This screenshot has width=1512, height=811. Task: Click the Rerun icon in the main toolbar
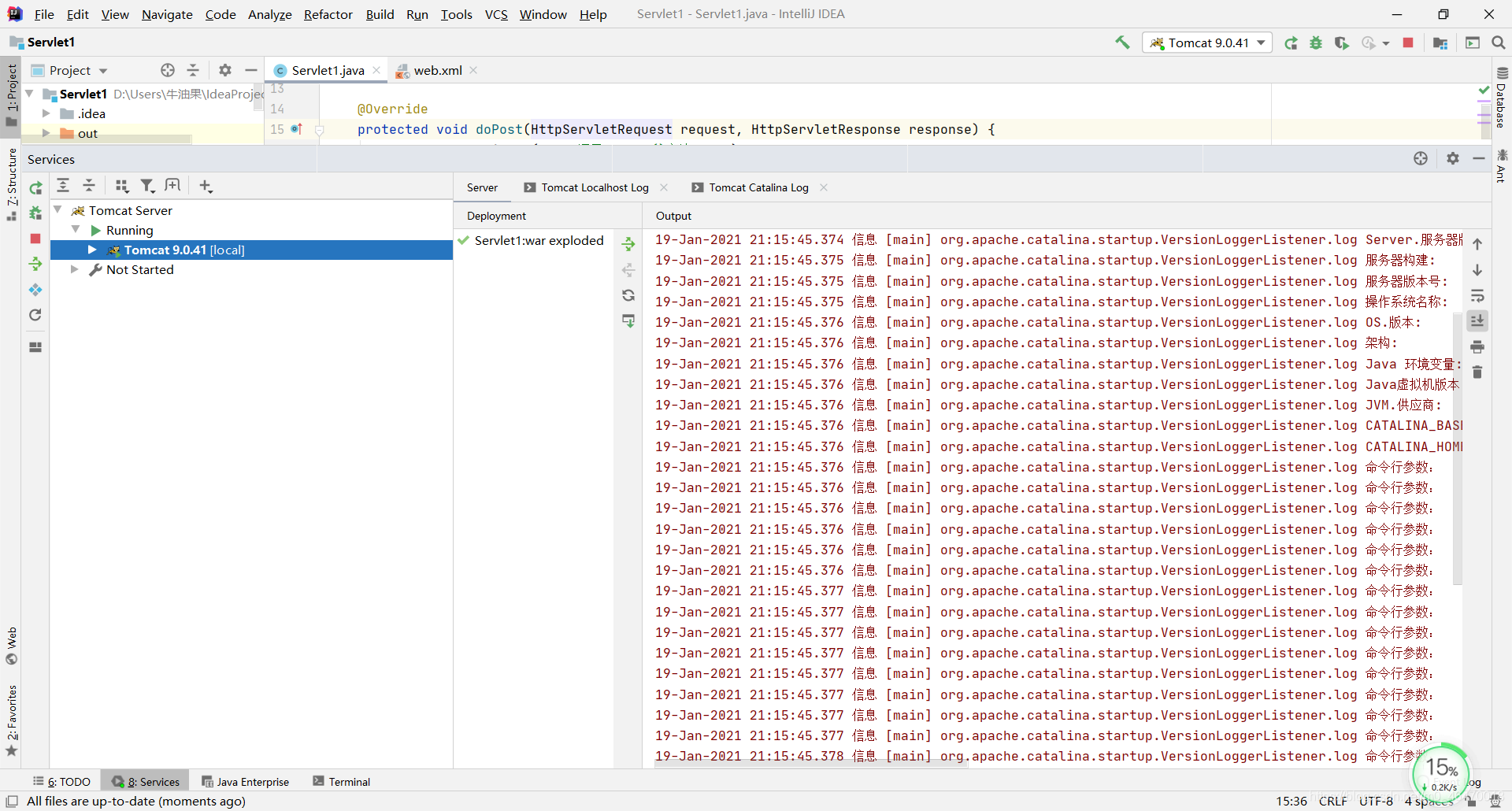pos(1291,43)
